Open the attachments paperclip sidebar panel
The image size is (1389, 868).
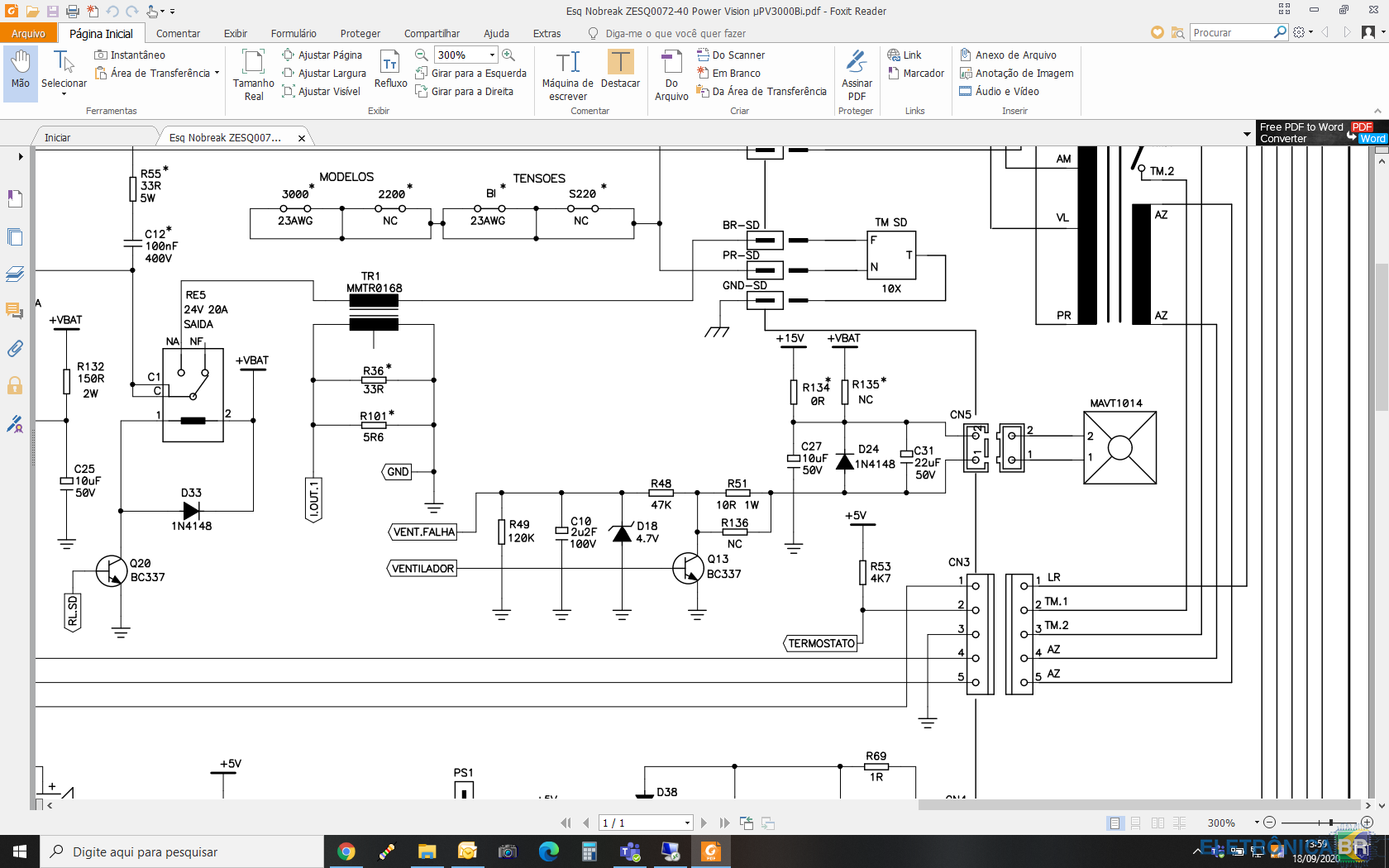[x=15, y=349]
